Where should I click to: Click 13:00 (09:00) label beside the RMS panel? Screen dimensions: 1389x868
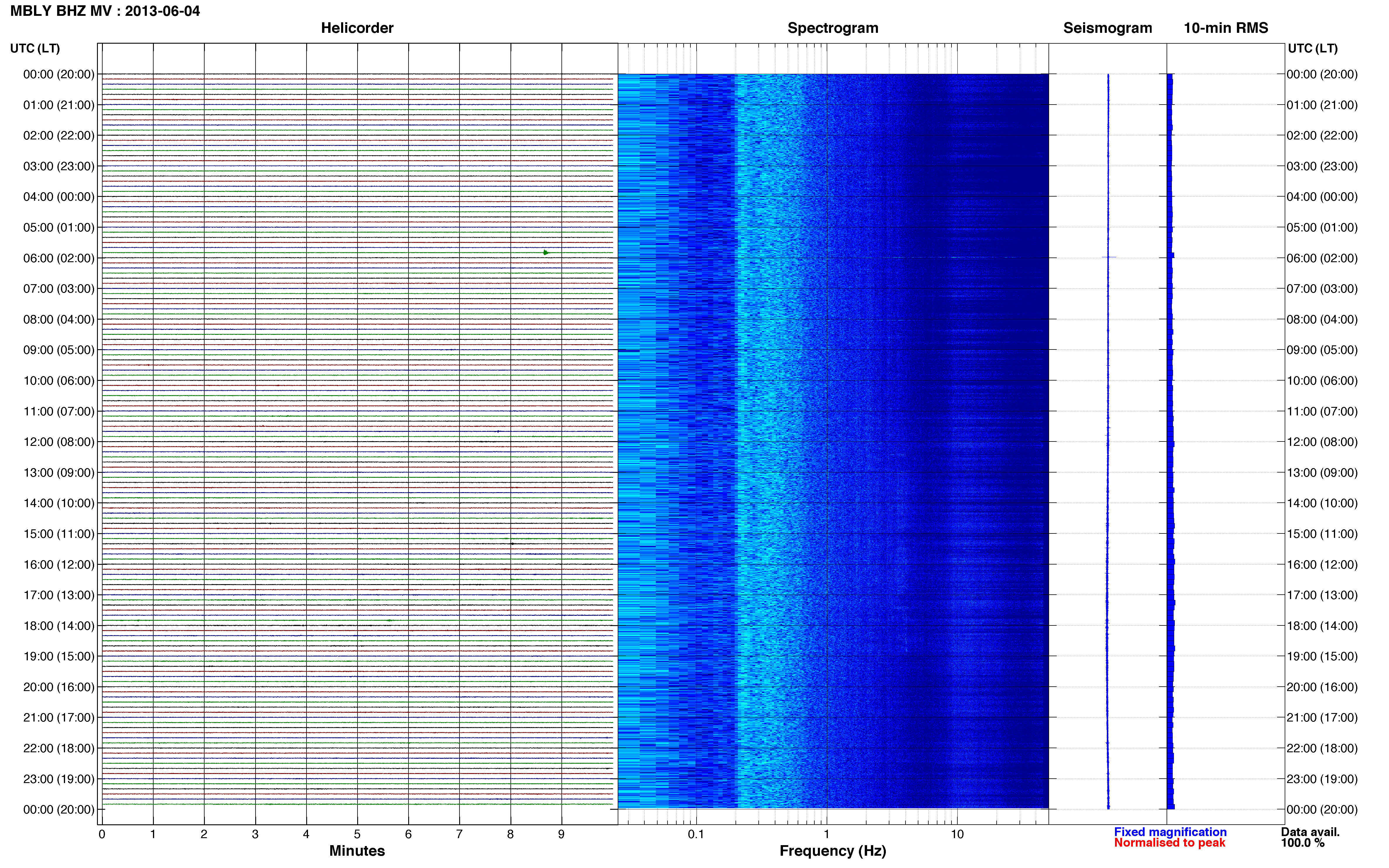tap(1322, 473)
